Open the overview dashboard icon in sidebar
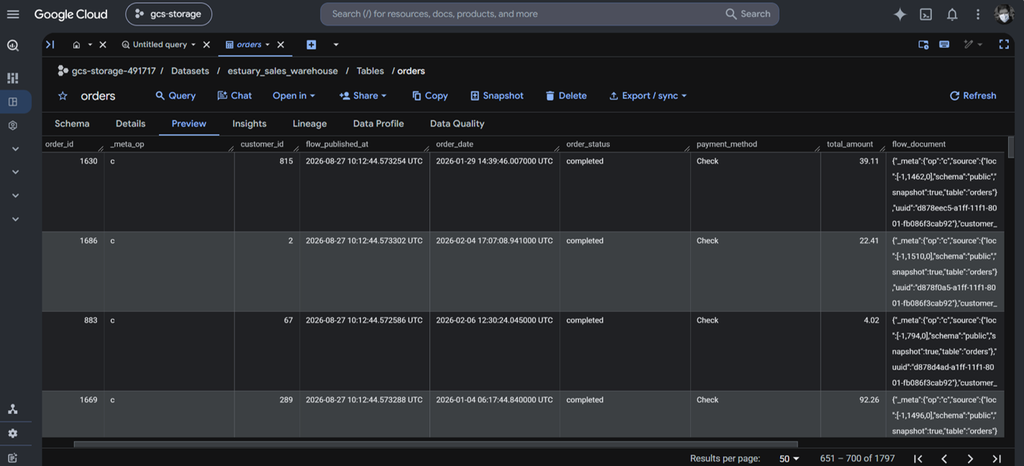Screen dimensions: 1024x466 [x=13, y=78]
